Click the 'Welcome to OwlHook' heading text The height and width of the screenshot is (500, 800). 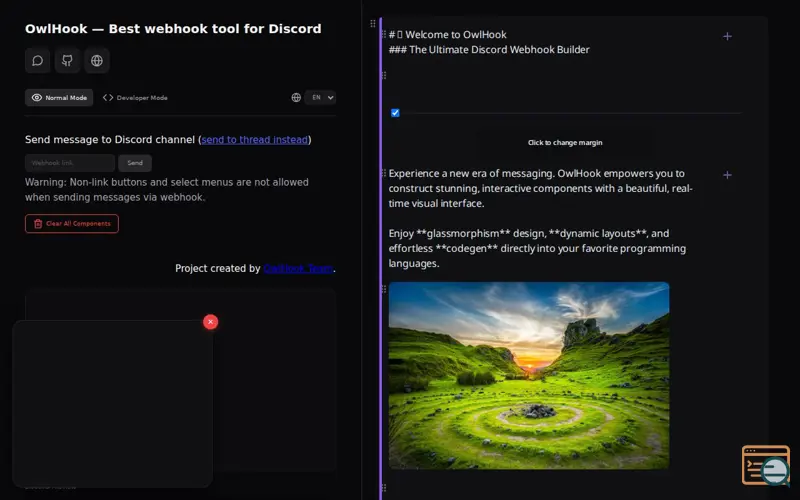456,35
